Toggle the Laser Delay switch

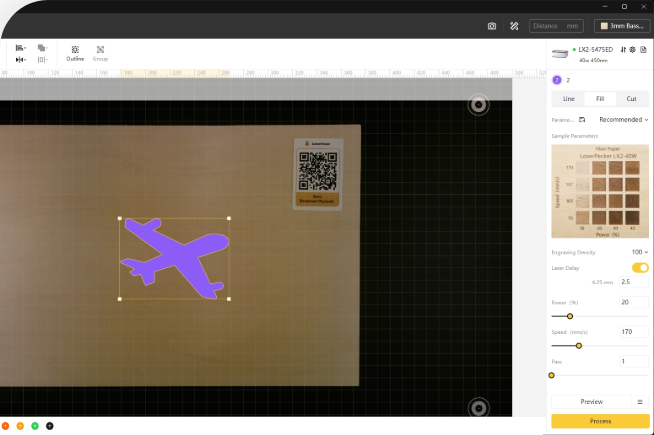click(640, 268)
